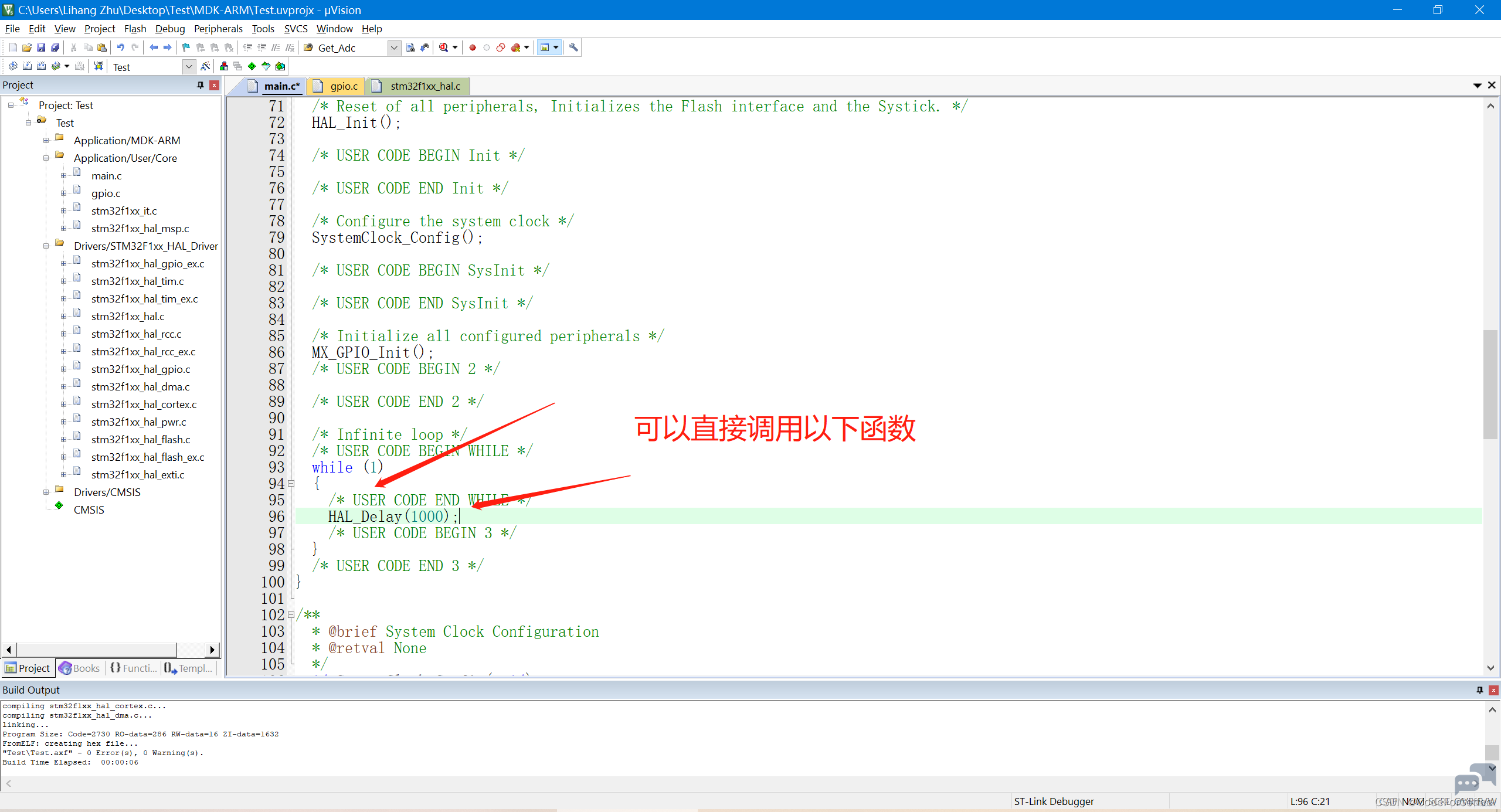
Task: Click the Open file toolbar icon
Action: pos(27,47)
